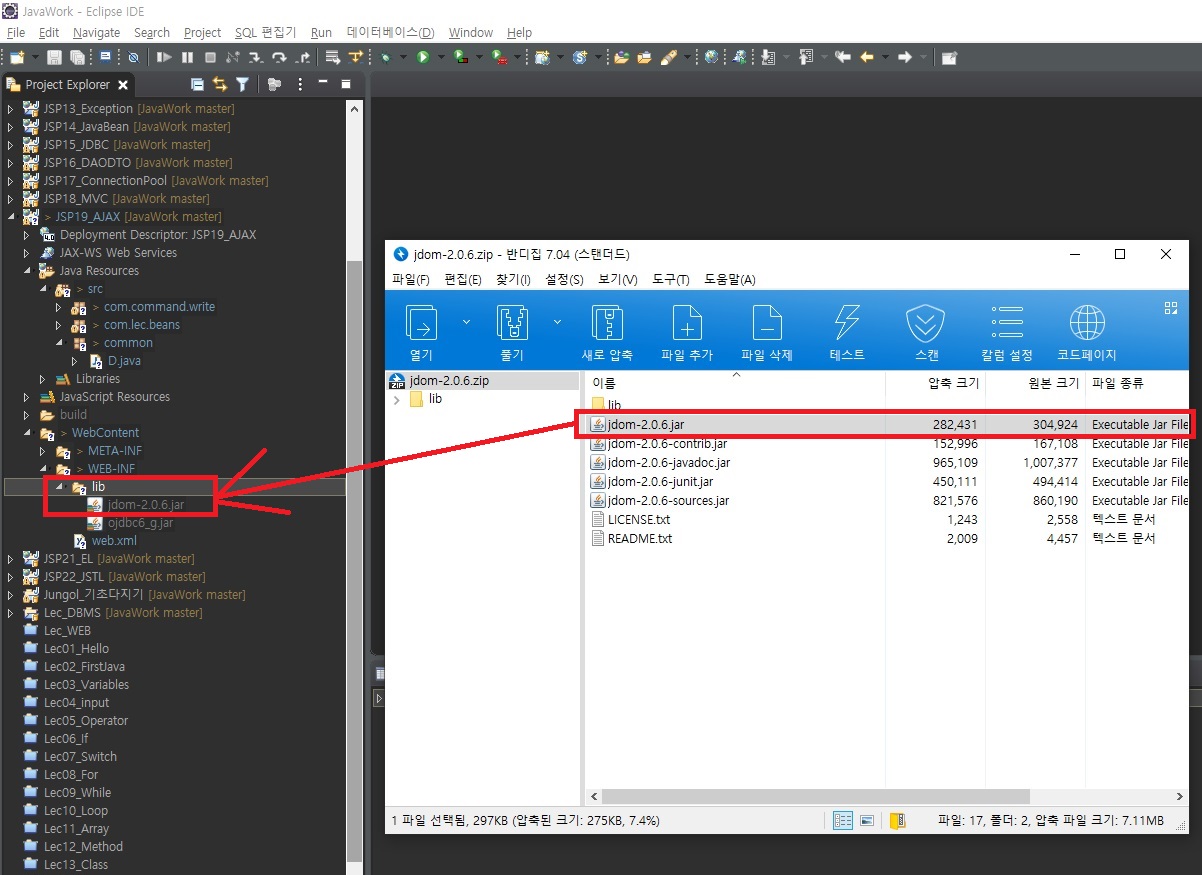Click the Last Edit Location icon

click(x=843, y=58)
